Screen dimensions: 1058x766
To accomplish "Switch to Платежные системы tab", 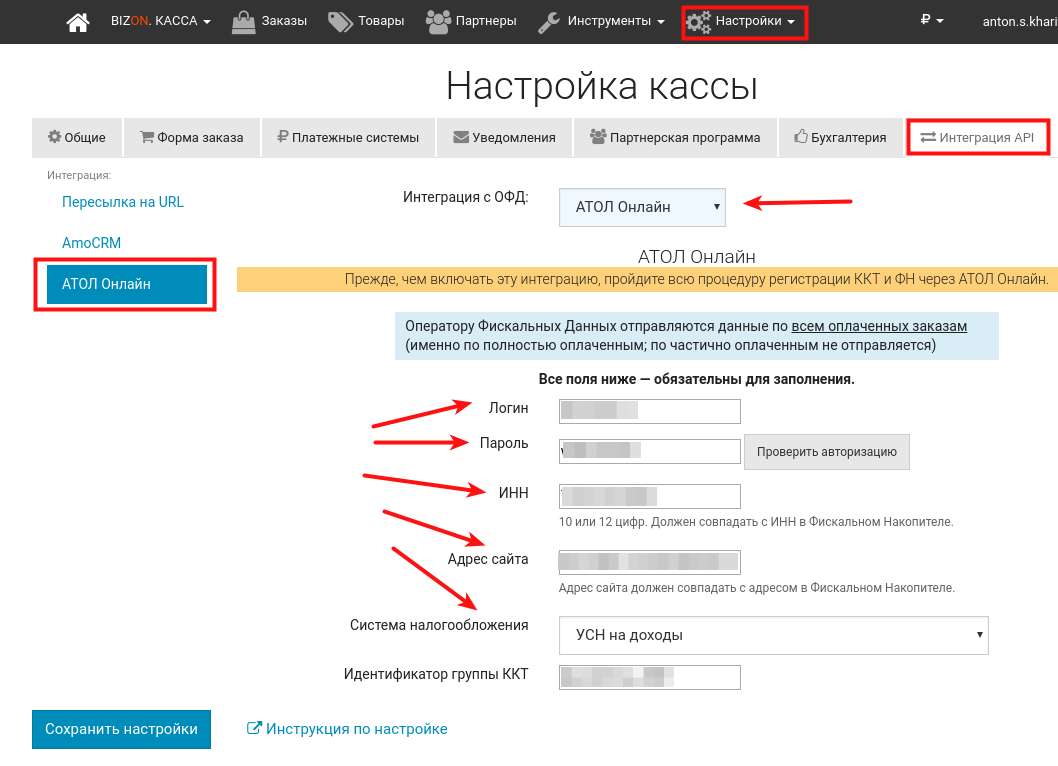I will pos(348,138).
